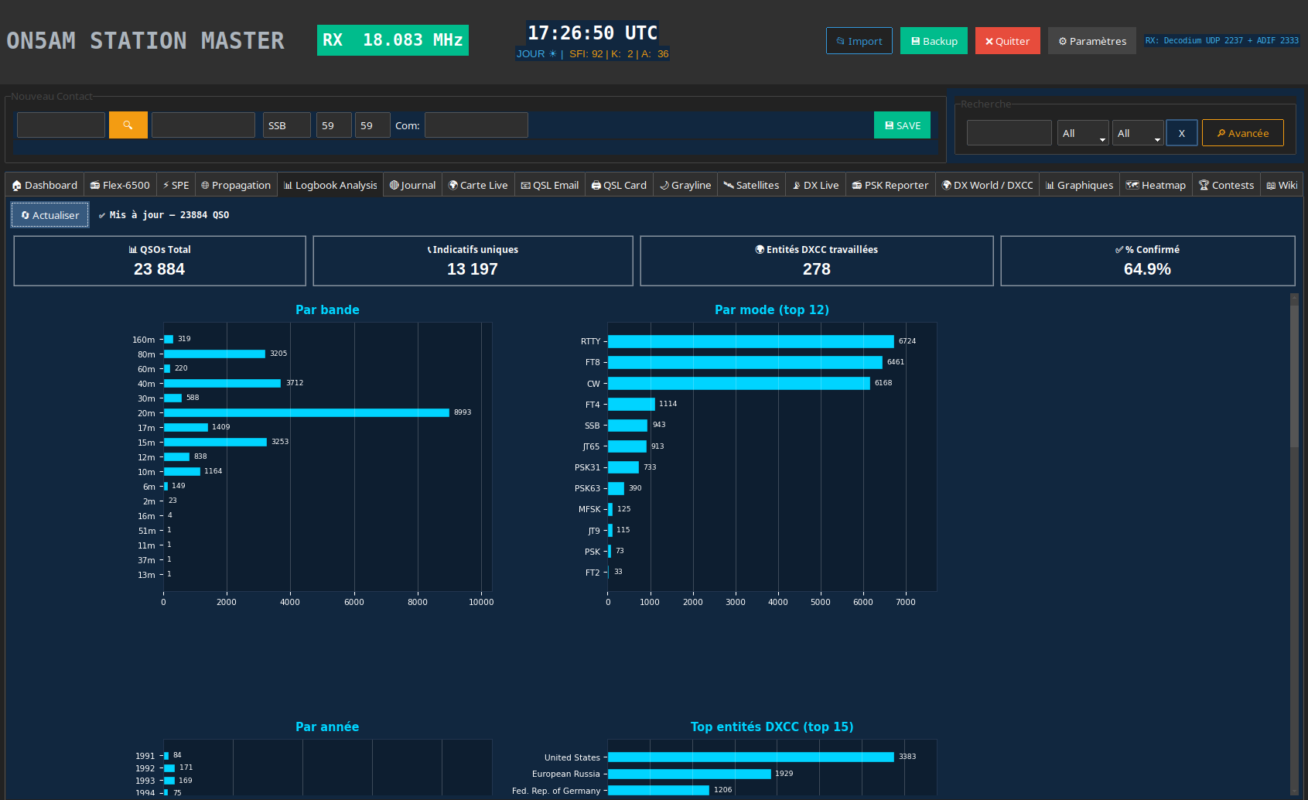Click the 20m bar in Par bande chart
The width and height of the screenshot is (1308, 800).
point(306,412)
